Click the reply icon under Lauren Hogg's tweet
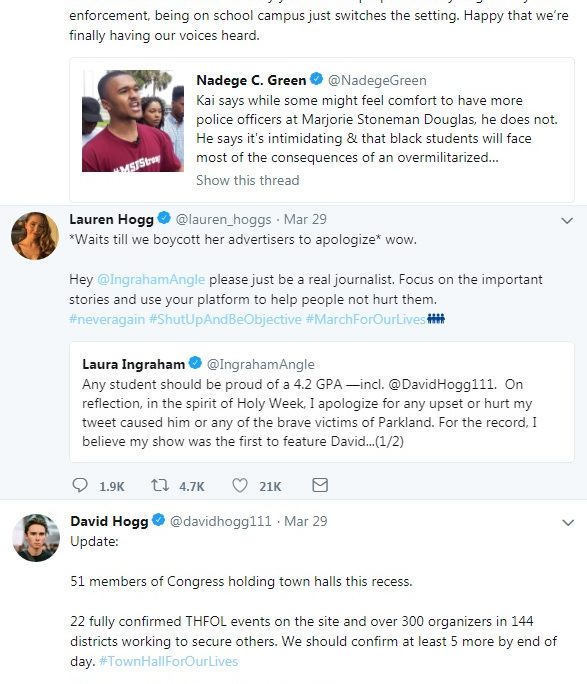This screenshot has width=587, height=684. (80, 485)
